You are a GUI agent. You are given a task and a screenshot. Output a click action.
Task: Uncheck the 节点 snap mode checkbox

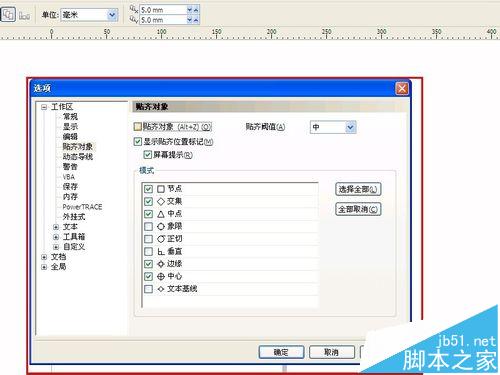[148, 189]
